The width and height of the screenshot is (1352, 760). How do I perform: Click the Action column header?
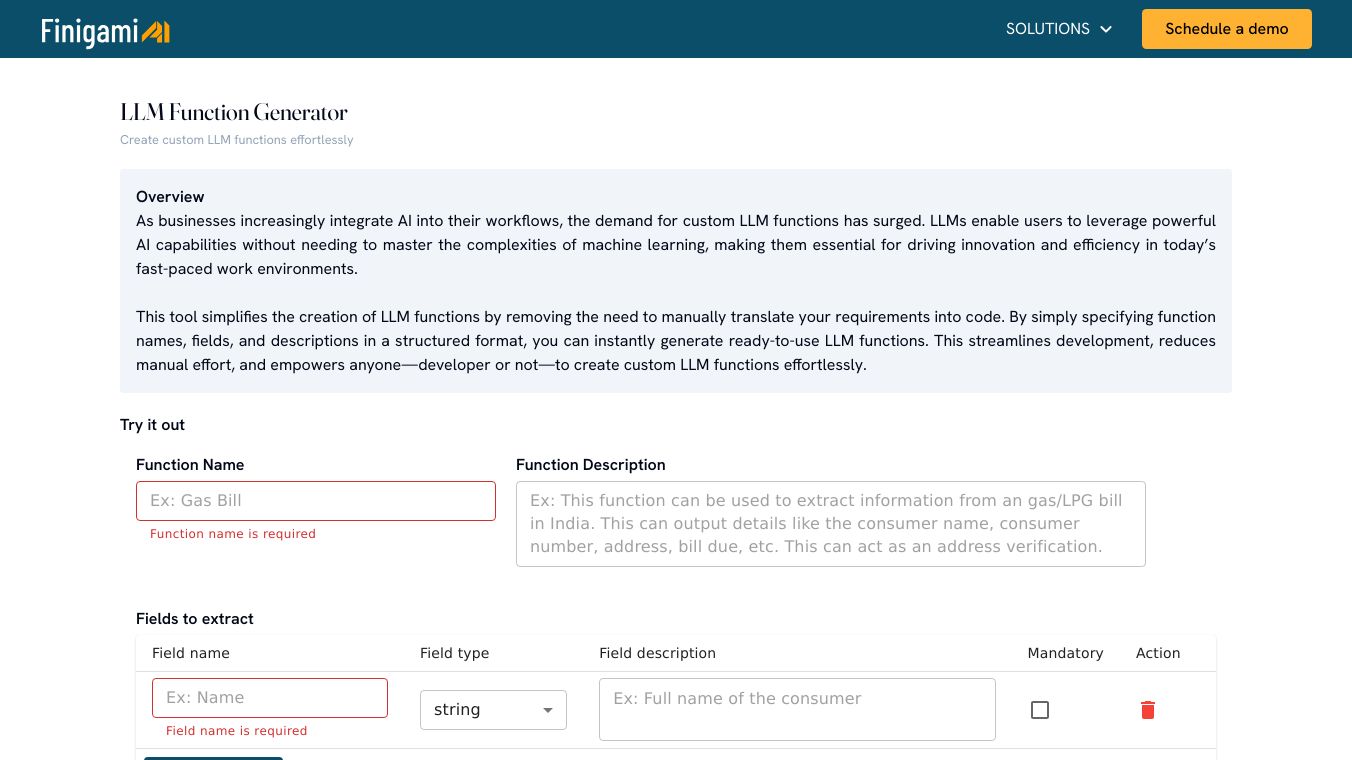coord(1158,653)
